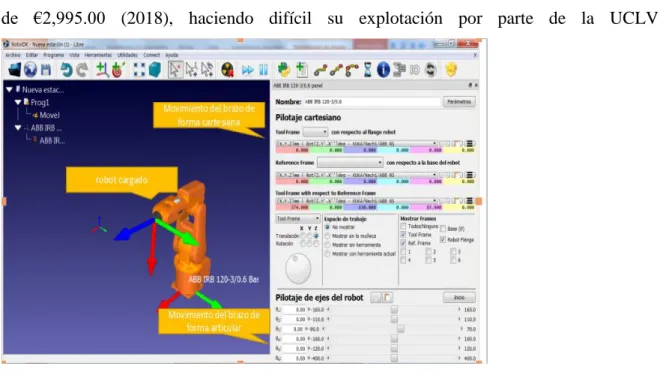Collapse the Nueva estación tree node
660x372 pixels.
point(9,90)
